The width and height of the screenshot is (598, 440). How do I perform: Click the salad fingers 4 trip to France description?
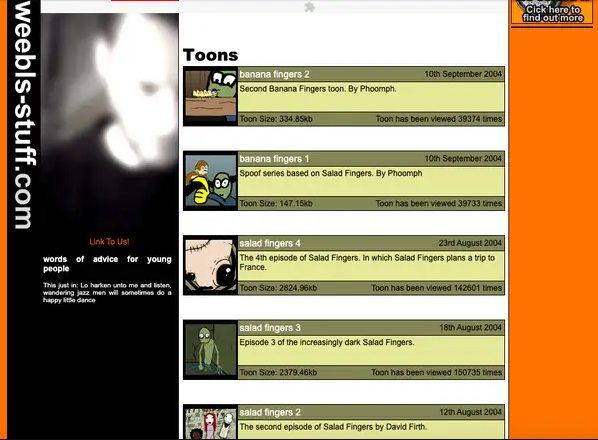(x=367, y=262)
